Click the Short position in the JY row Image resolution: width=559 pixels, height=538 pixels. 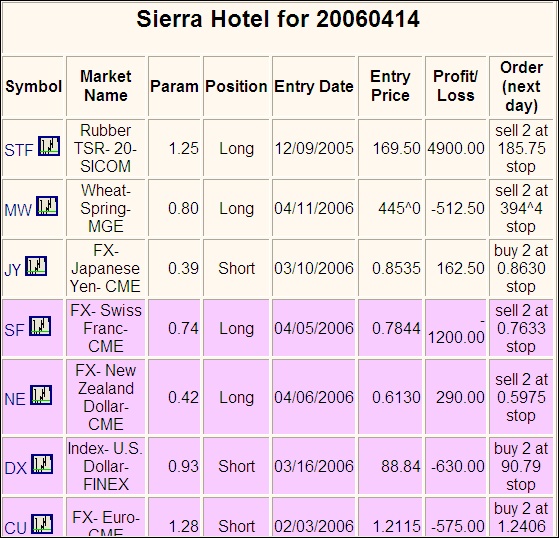point(236,268)
